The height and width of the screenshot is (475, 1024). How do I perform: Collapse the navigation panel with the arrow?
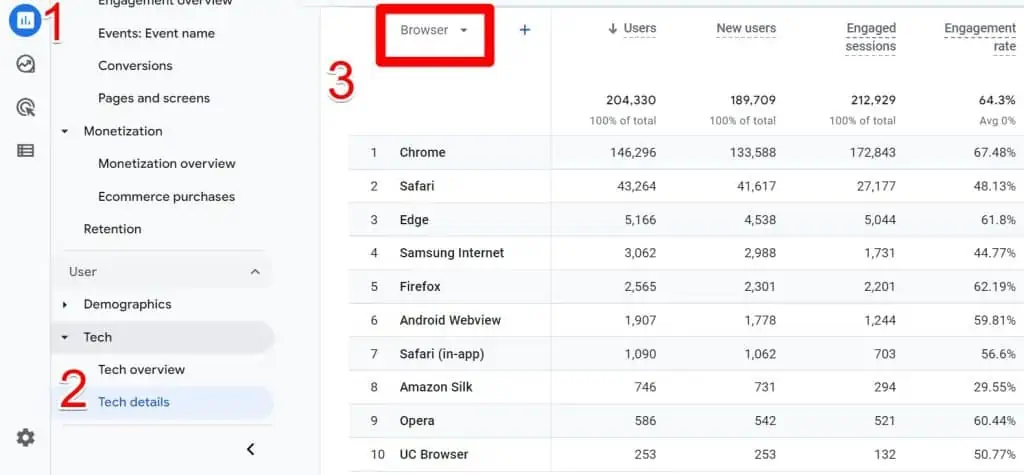pyautogui.click(x=251, y=449)
